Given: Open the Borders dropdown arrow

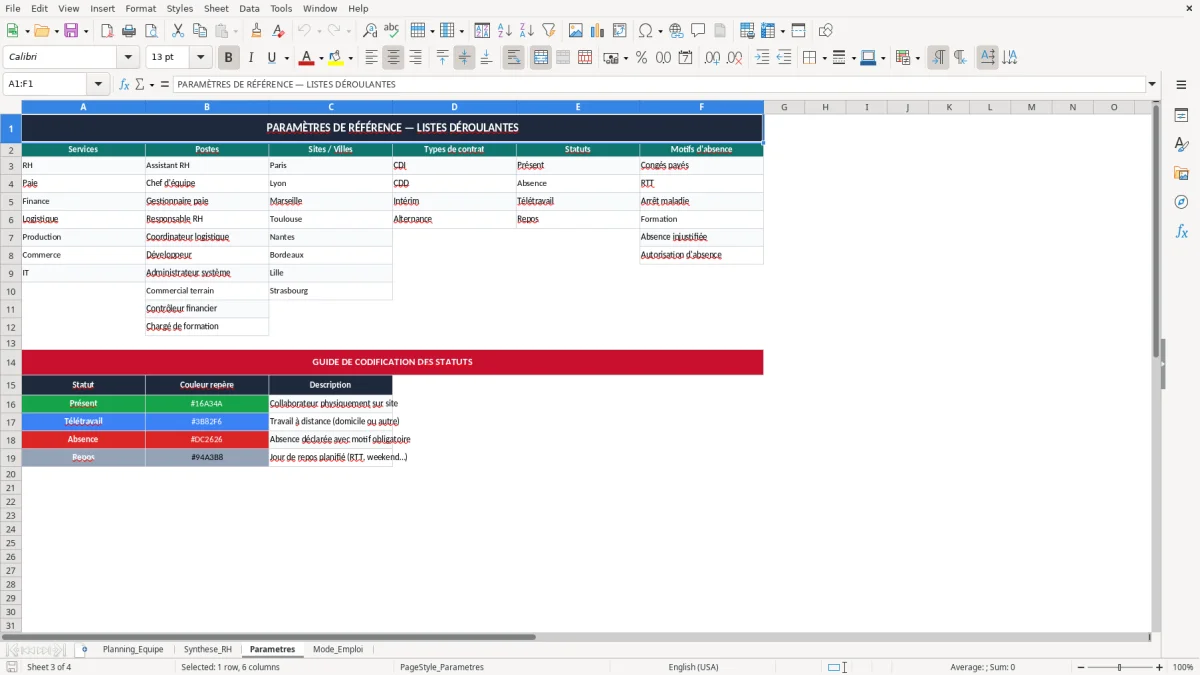Looking at the screenshot, I should click(824, 58).
